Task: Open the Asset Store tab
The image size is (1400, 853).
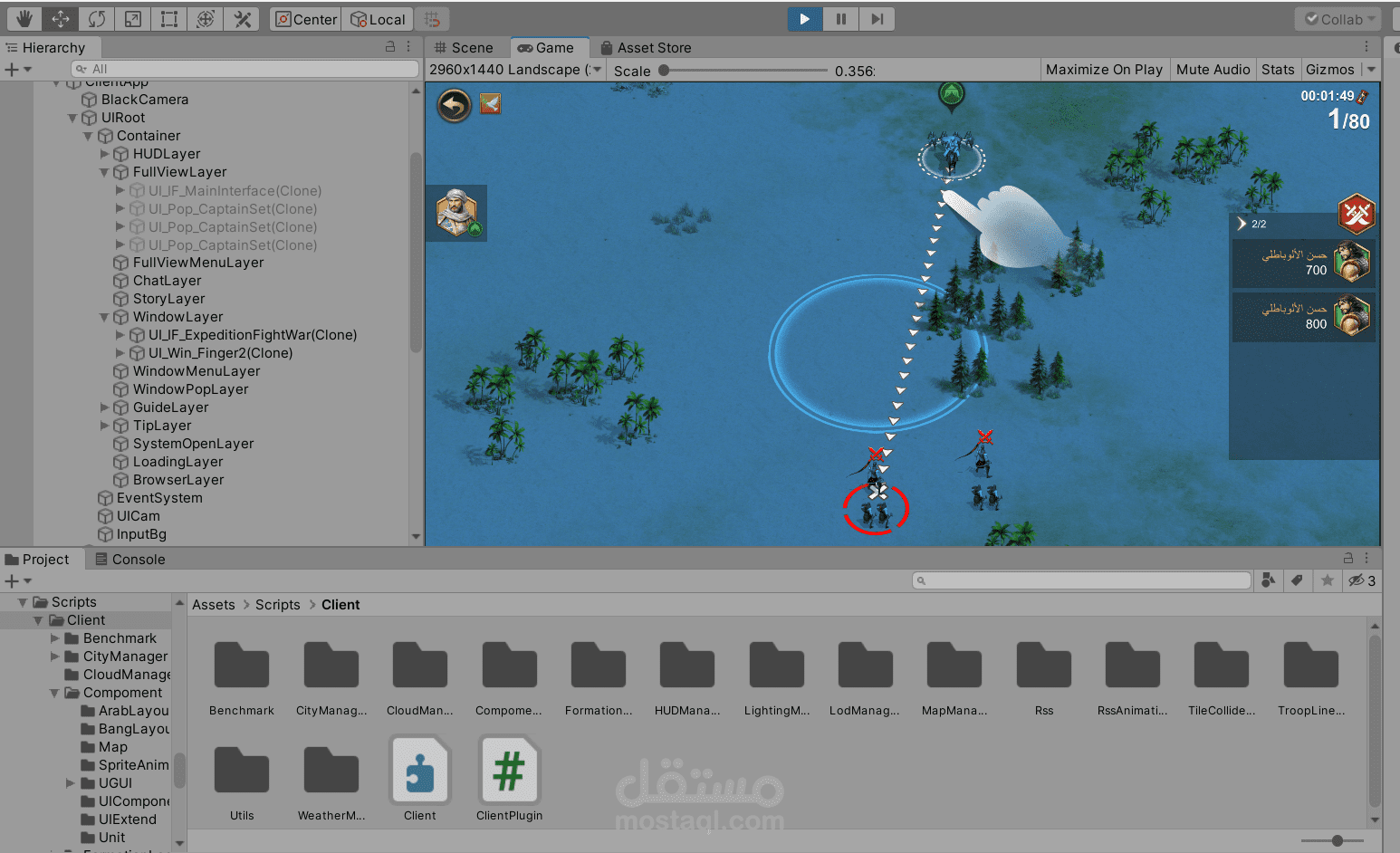Action: coord(646,48)
